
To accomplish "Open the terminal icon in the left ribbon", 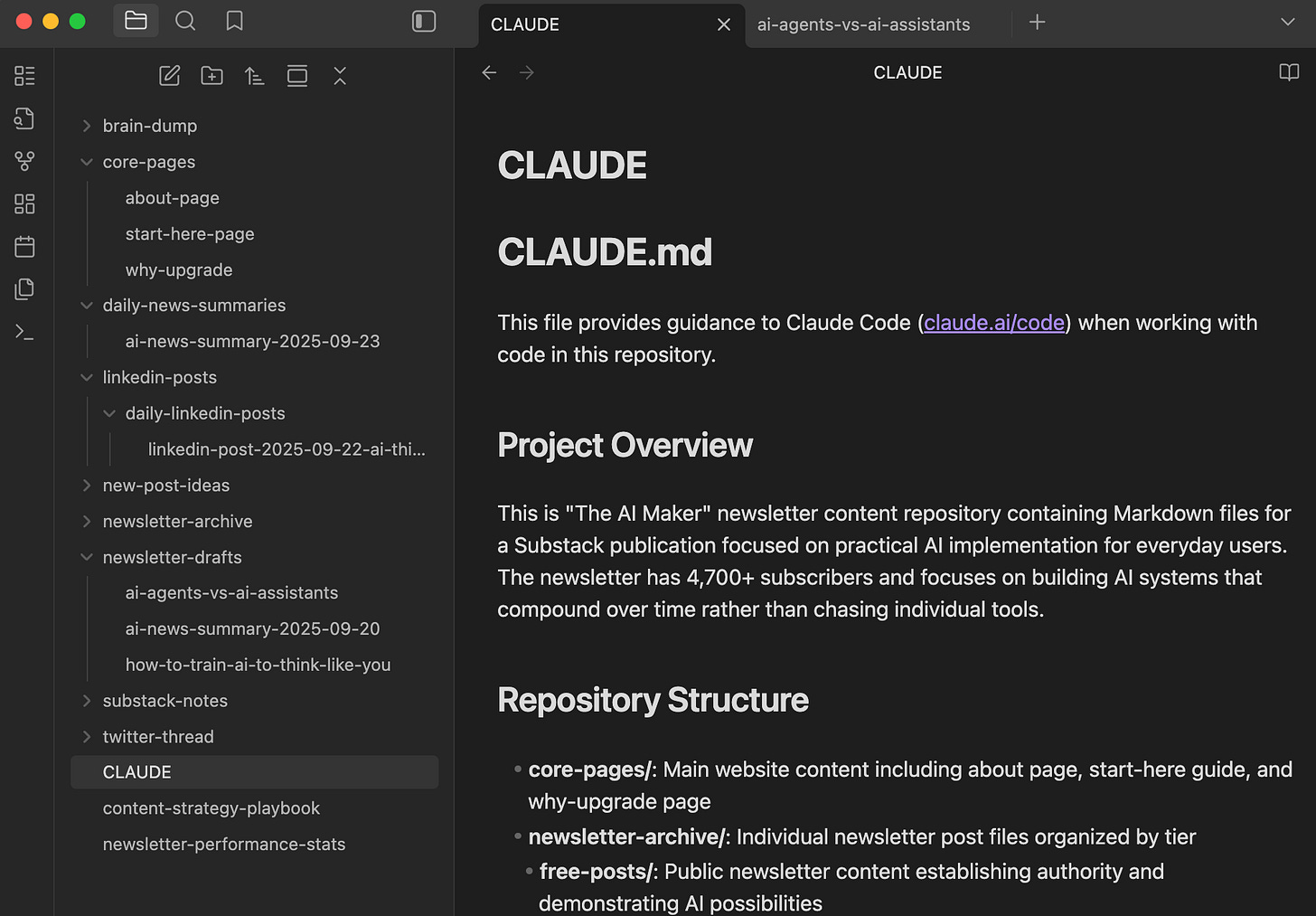I will (x=24, y=331).
